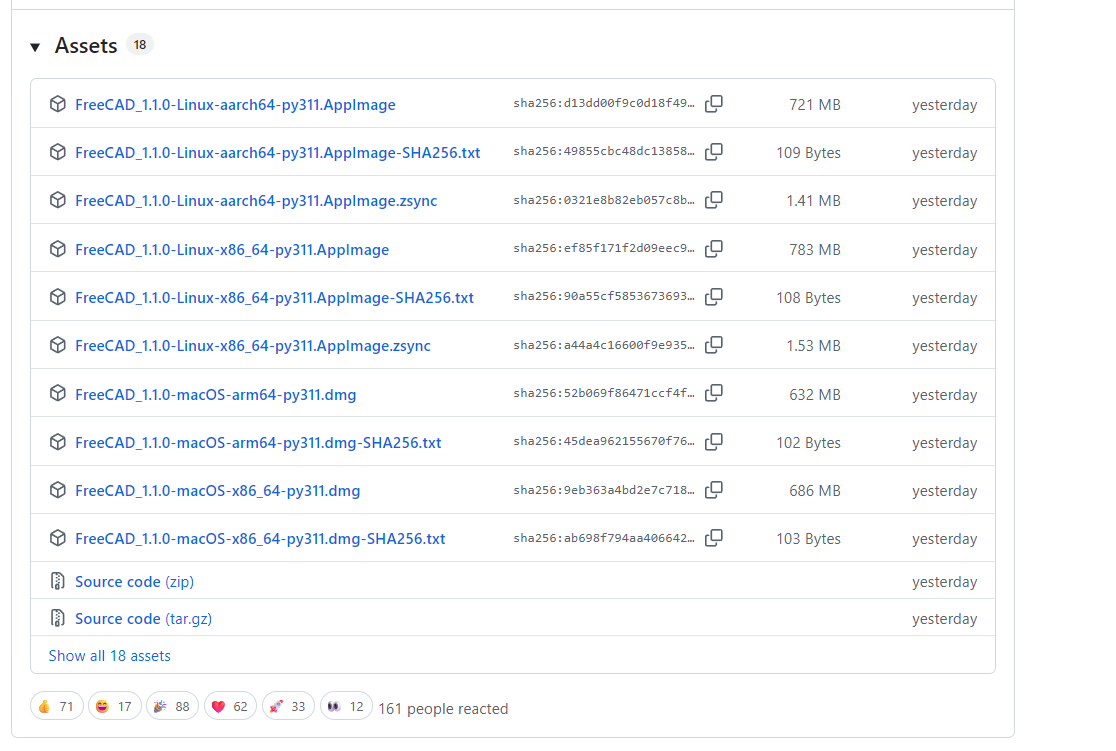This screenshot has width=1116, height=751.
Task: Click the 161 people reacted text
Action: pyautogui.click(x=443, y=709)
